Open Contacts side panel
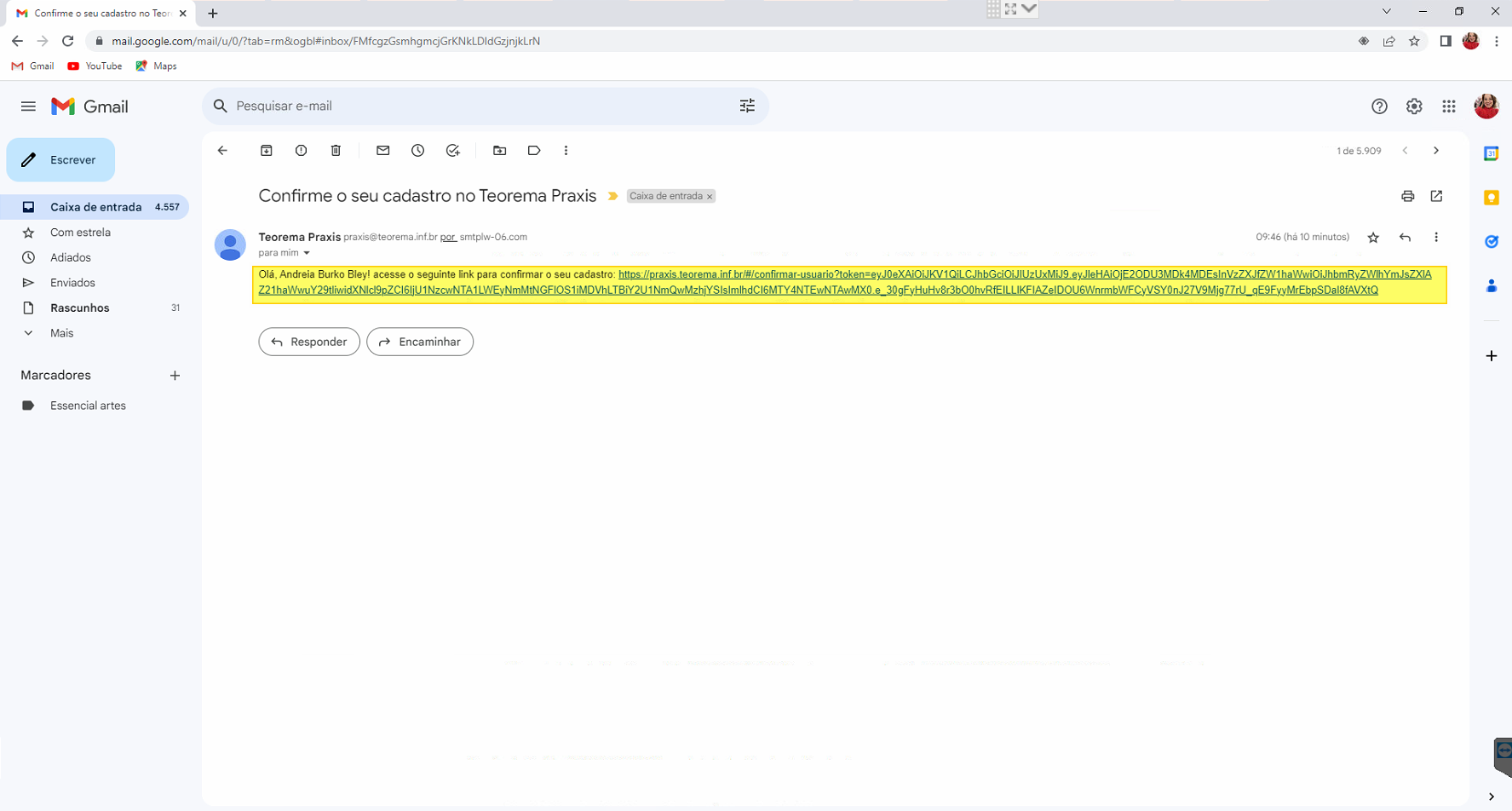Viewport: 1512px width, 811px height. click(x=1492, y=286)
